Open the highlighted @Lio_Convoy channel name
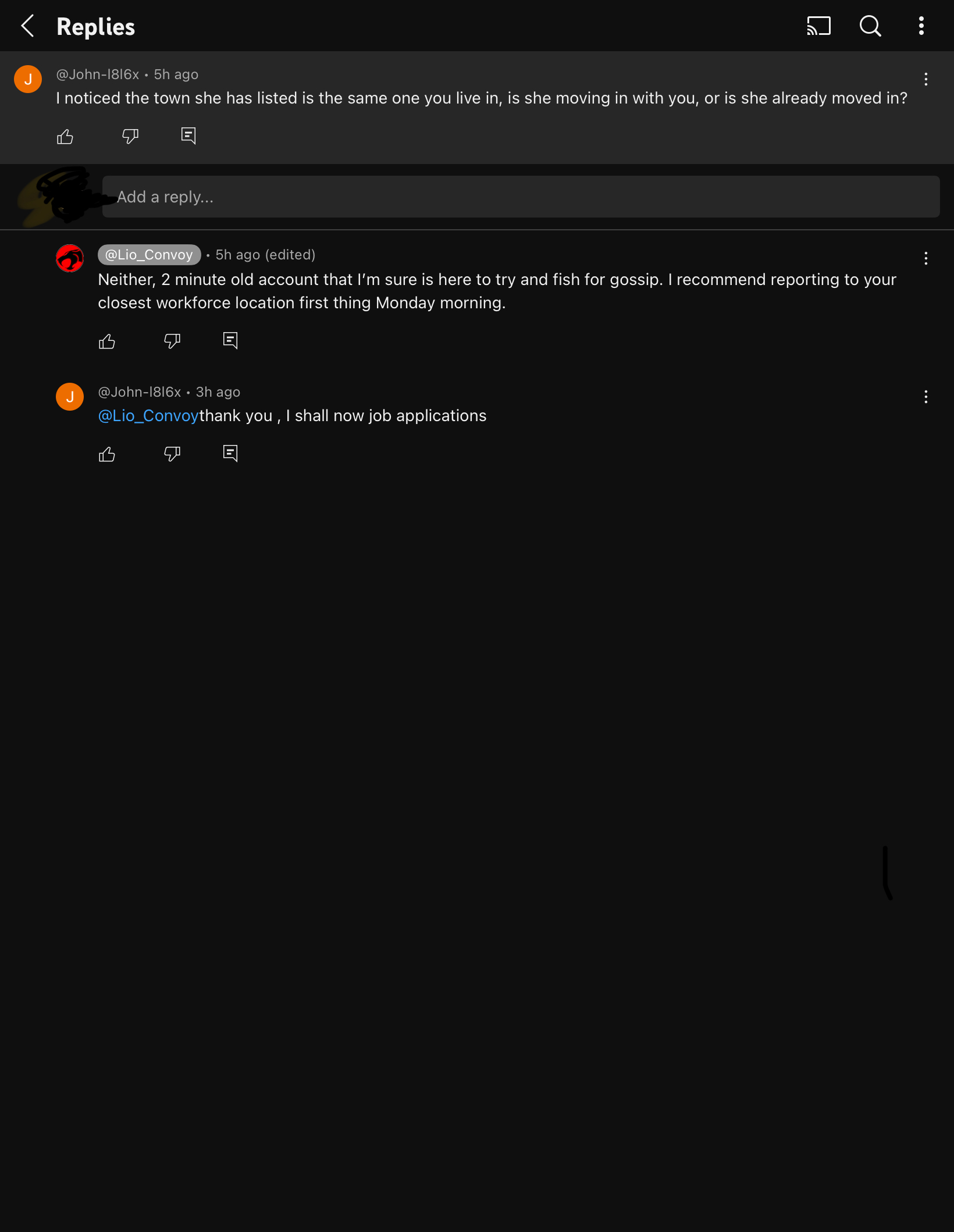The image size is (954, 1232). click(x=149, y=255)
